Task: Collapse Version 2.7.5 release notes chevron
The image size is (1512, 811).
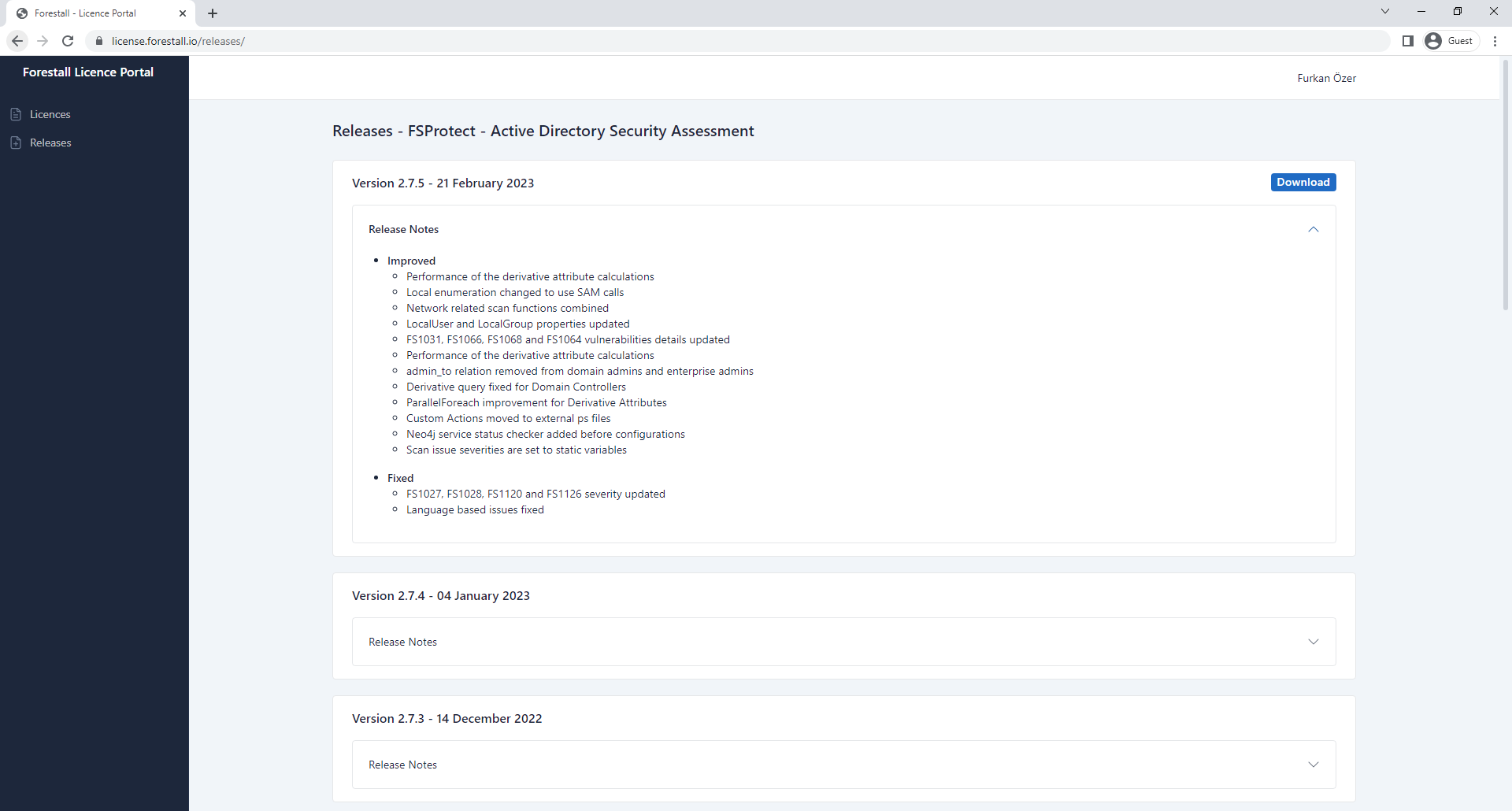Action: point(1313,229)
